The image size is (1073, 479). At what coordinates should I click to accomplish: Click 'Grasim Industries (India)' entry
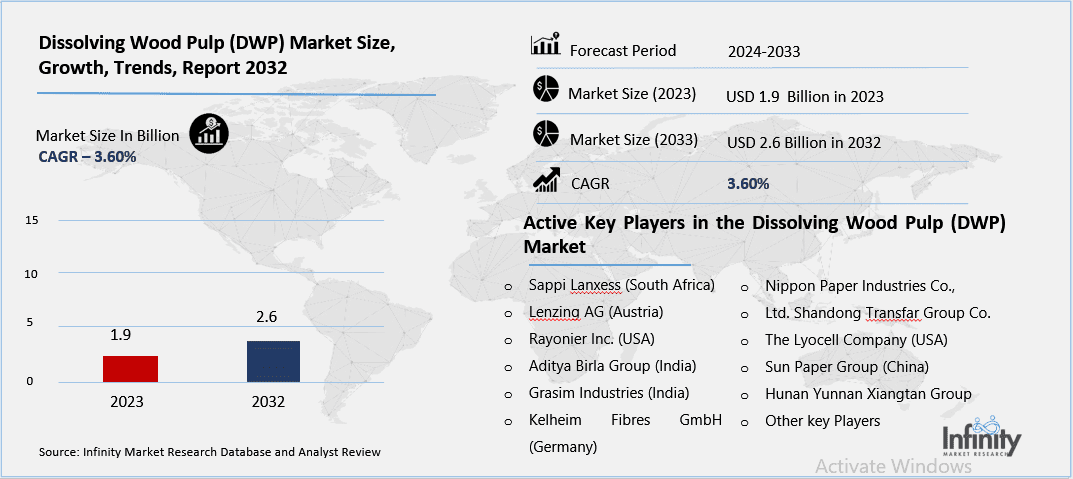609,393
